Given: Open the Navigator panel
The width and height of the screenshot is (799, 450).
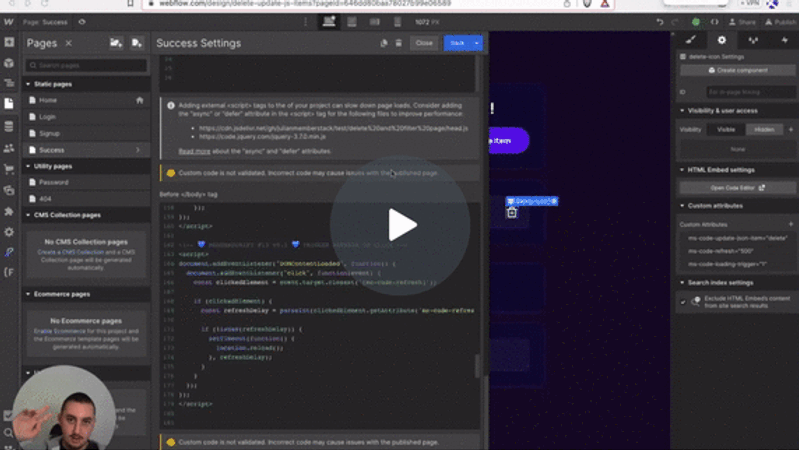Looking at the screenshot, I should click(x=9, y=83).
